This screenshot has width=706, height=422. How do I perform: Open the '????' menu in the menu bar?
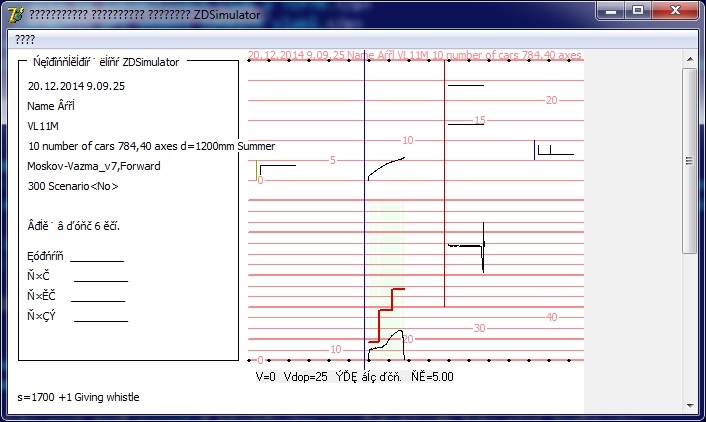pyautogui.click(x=26, y=39)
